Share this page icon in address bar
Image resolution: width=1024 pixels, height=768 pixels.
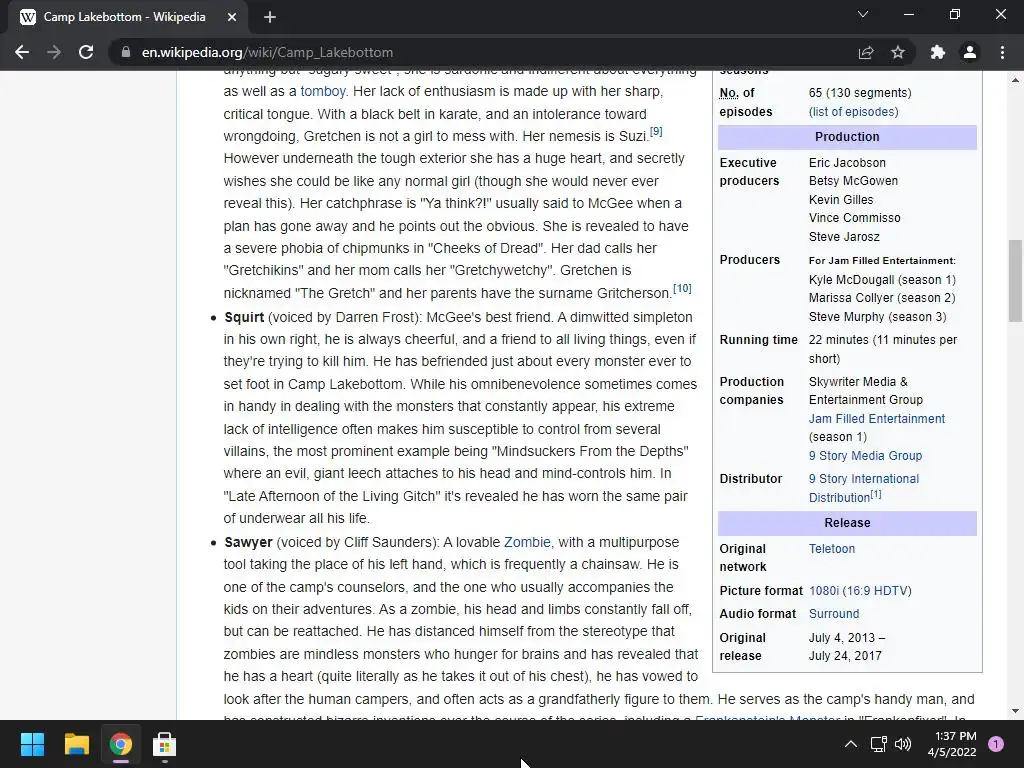(866, 52)
